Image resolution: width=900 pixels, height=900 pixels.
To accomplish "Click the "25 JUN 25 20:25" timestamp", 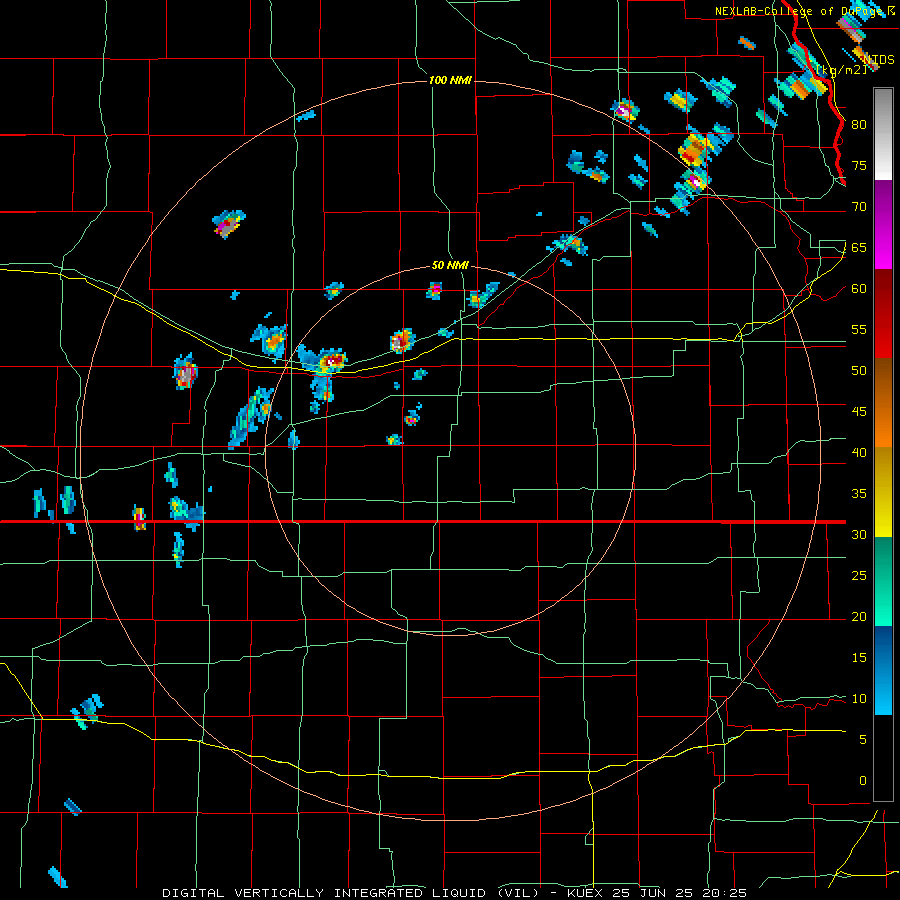I will (679, 893).
